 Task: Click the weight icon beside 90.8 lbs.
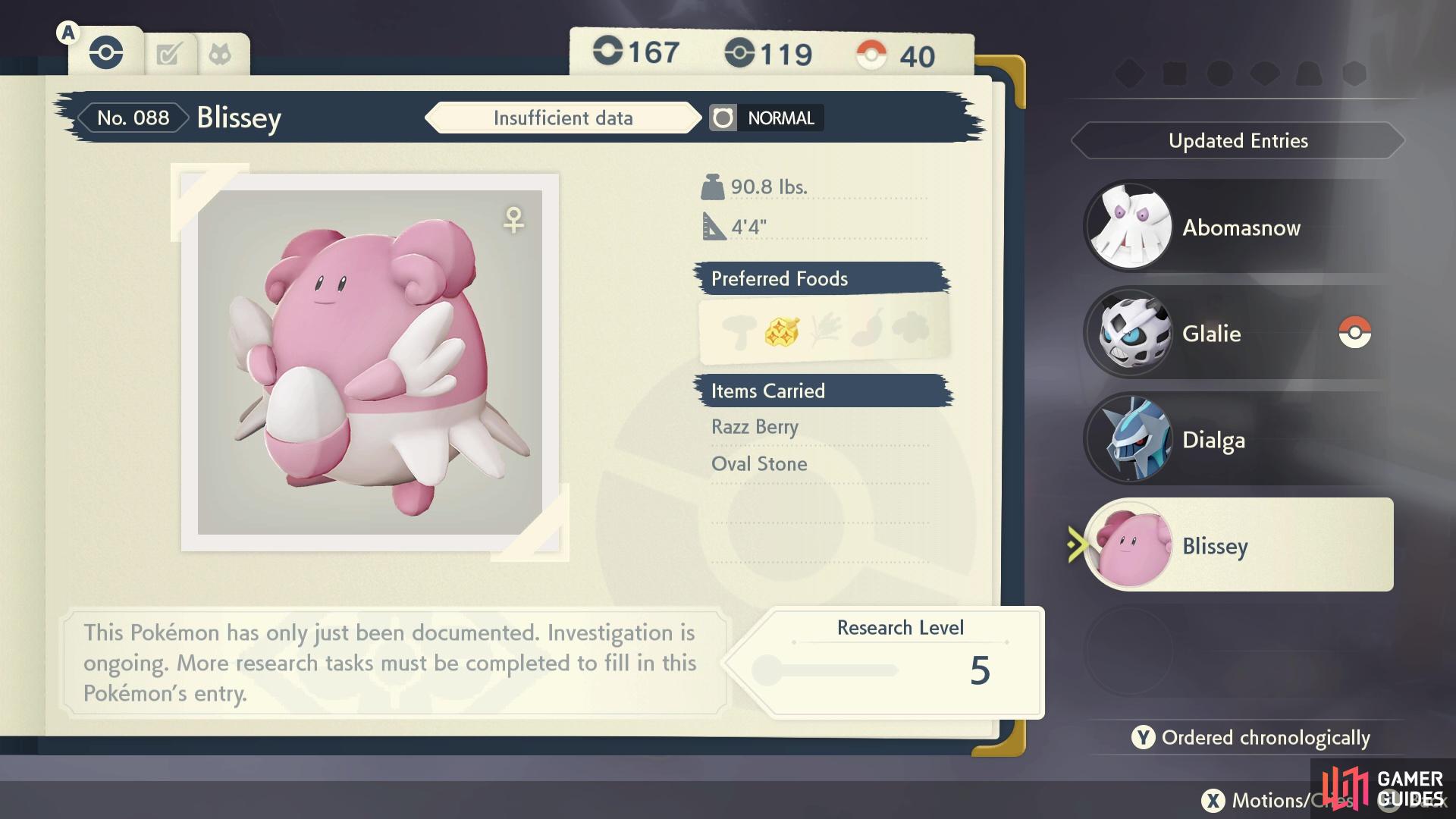coord(713,187)
